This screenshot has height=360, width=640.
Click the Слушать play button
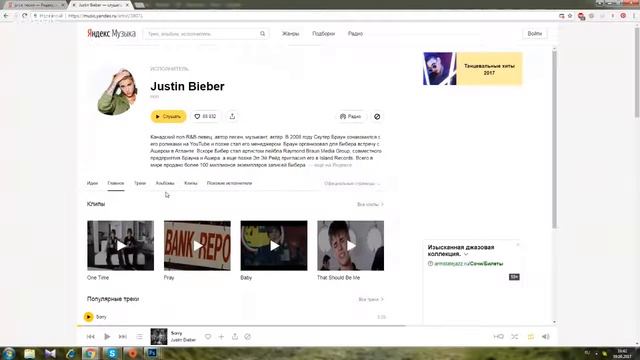[169, 116]
